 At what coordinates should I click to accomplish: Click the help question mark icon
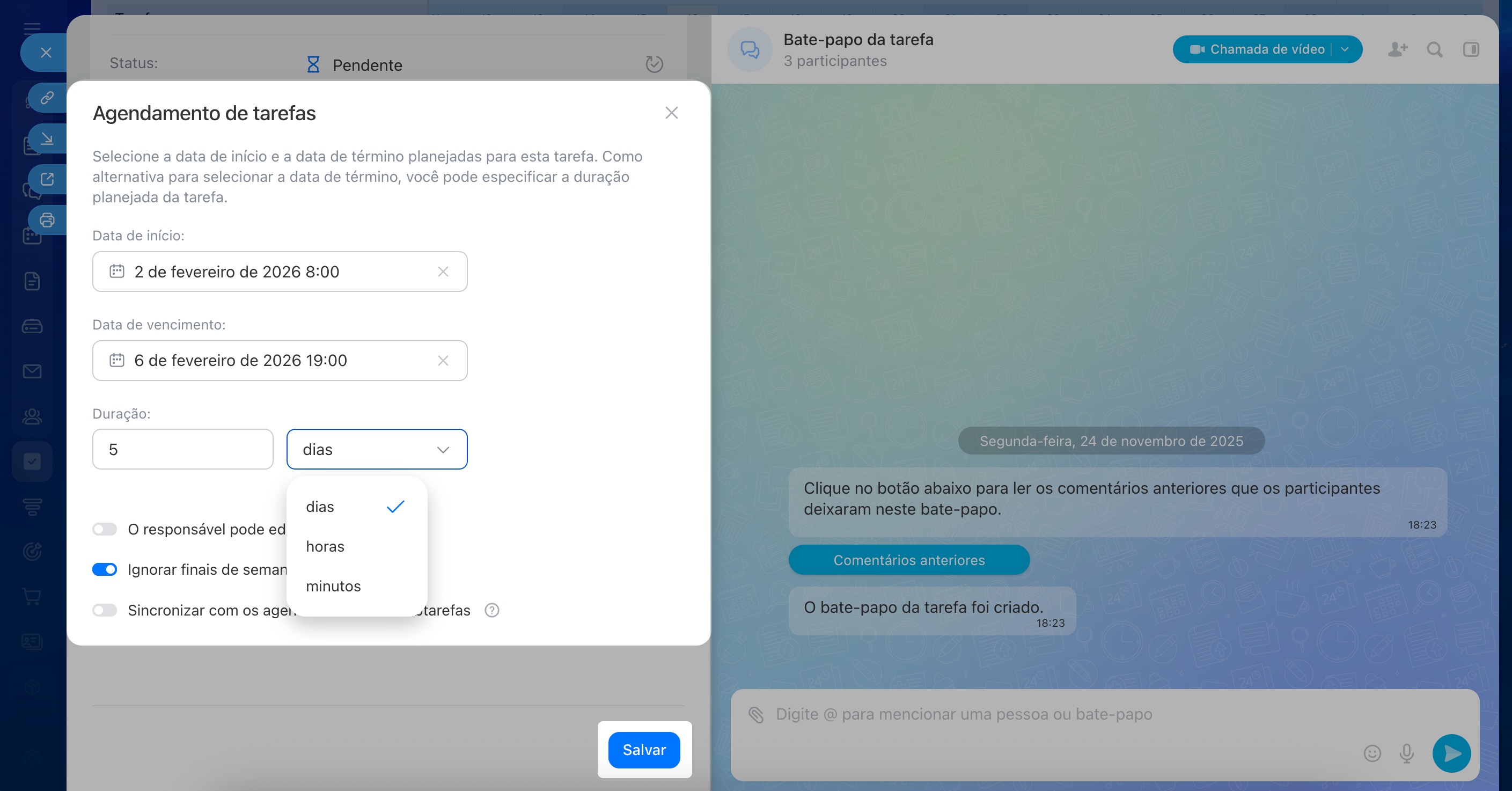pyautogui.click(x=492, y=610)
